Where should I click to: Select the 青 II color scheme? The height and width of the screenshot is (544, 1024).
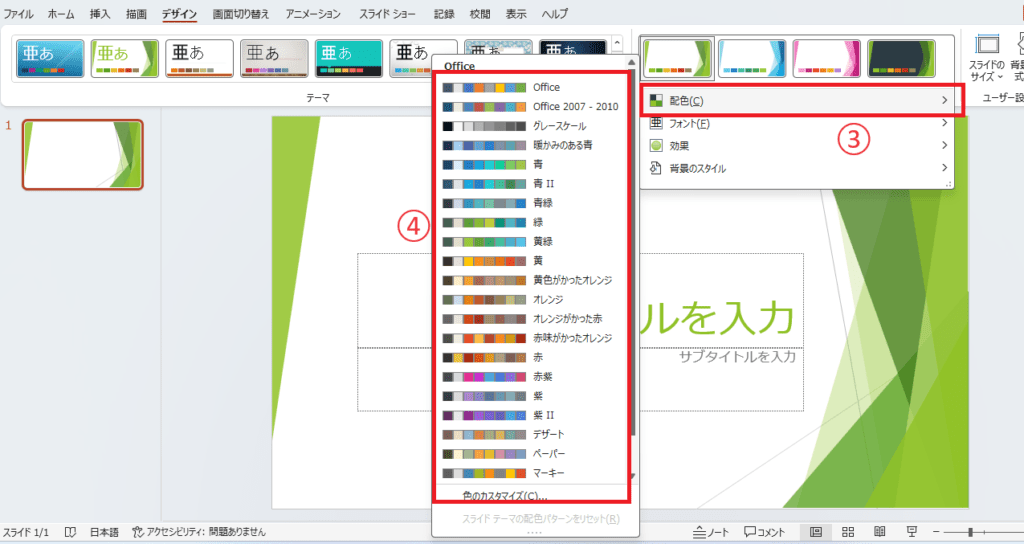532,184
